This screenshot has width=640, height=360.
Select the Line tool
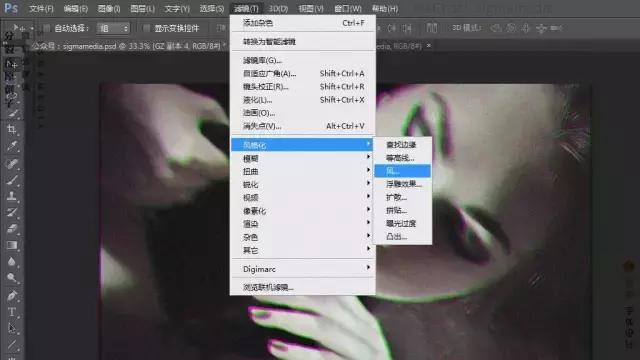[x=12, y=345]
